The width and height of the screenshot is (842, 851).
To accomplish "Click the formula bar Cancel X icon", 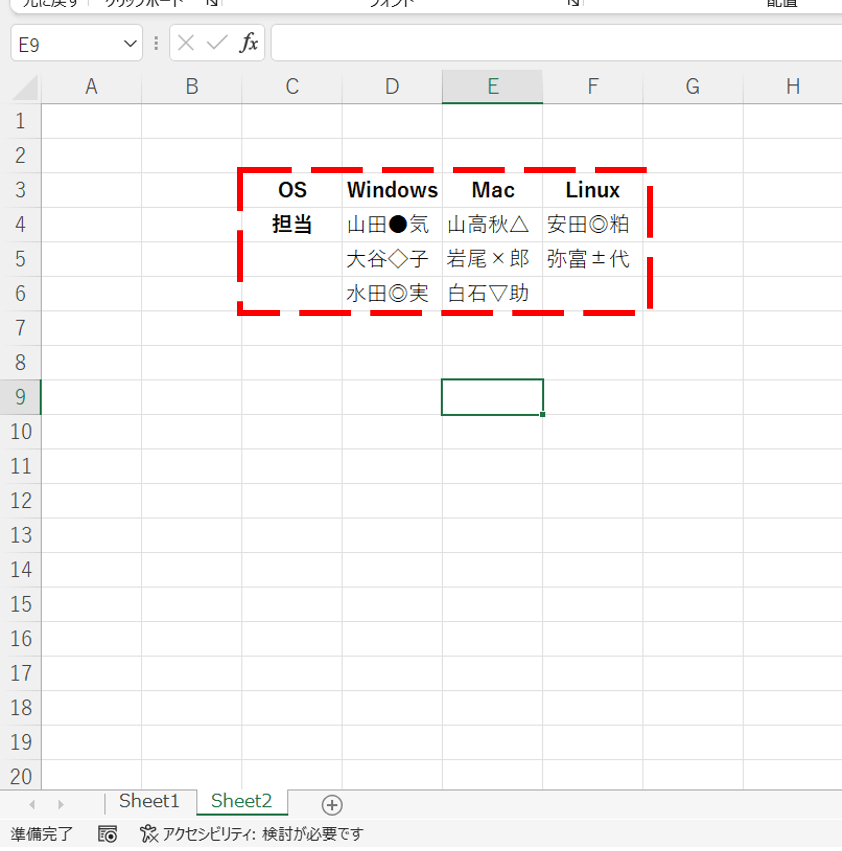I will (x=186, y=42).
